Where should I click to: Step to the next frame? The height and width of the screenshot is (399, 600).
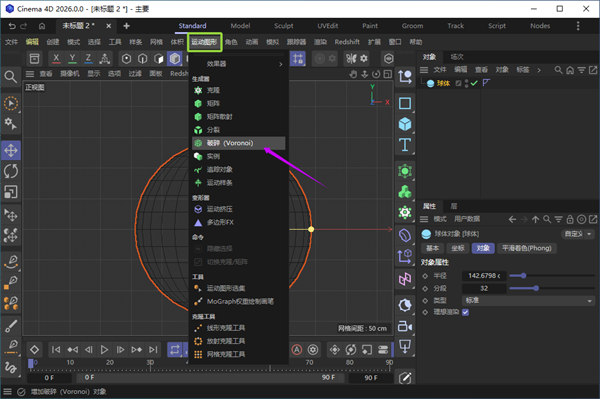pyautogui.click(x=120, y=350)
